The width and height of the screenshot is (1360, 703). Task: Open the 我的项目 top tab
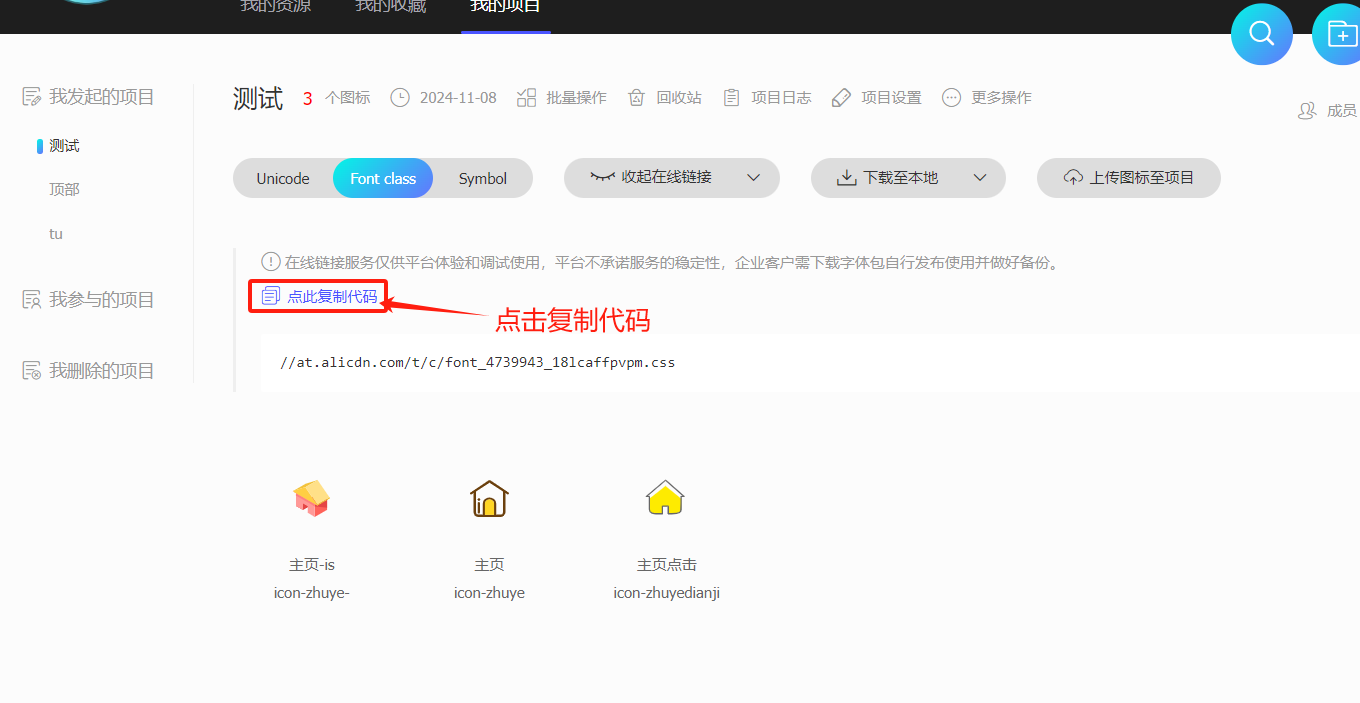click(505, 8)
